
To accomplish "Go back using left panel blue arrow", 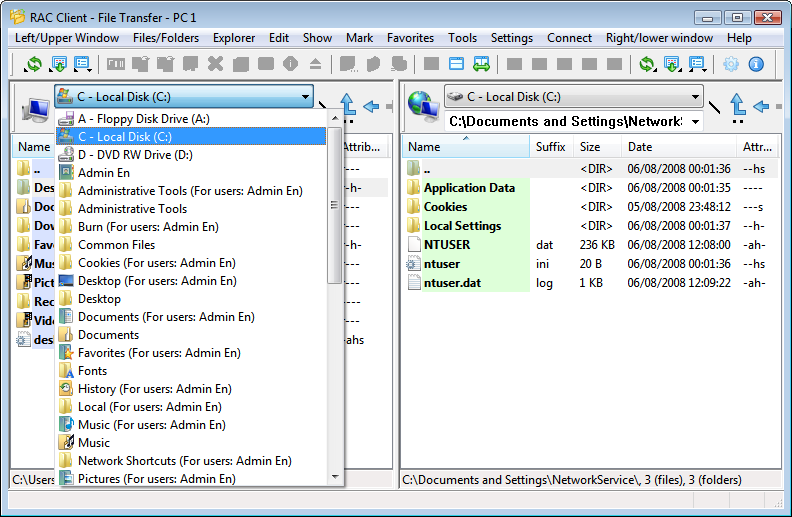I will pos(371,106).
